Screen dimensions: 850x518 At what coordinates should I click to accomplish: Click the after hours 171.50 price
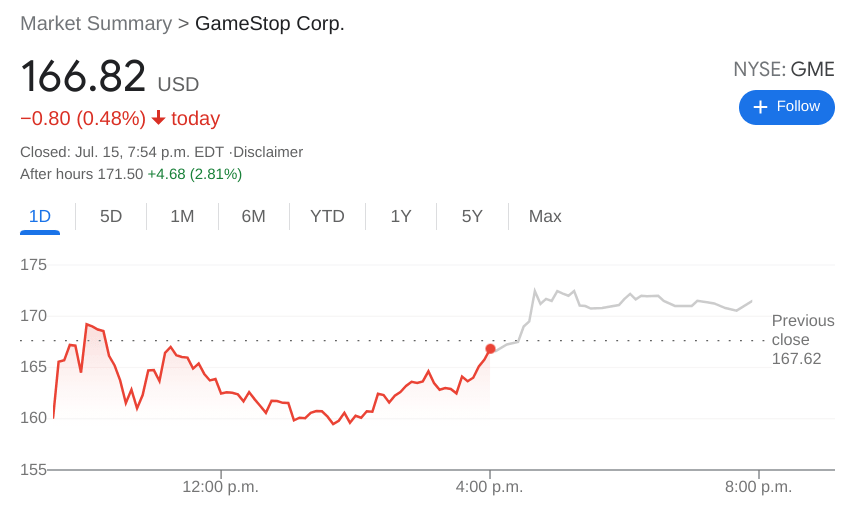tap(120, 174)
